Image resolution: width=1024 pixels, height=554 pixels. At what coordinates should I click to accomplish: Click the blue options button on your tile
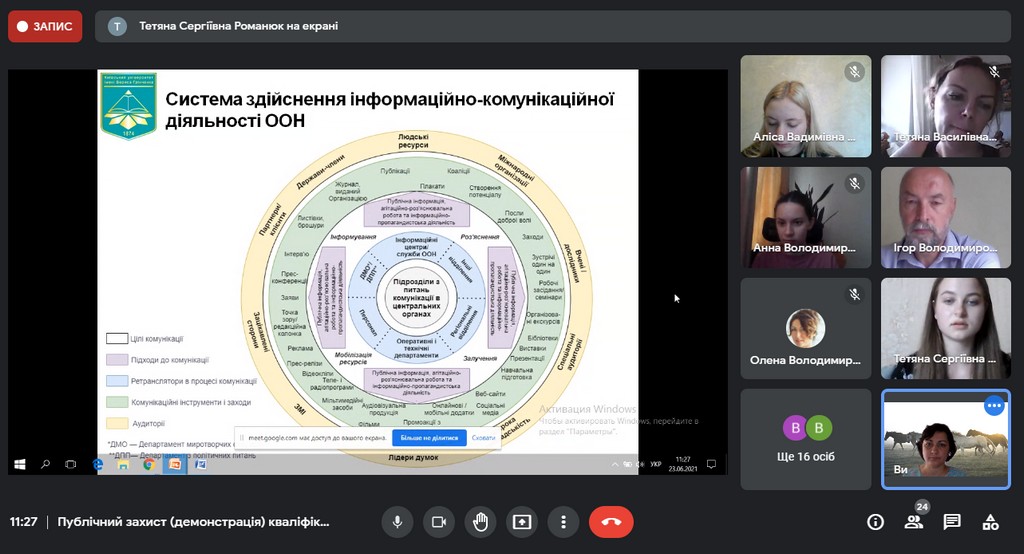(993, 406)
